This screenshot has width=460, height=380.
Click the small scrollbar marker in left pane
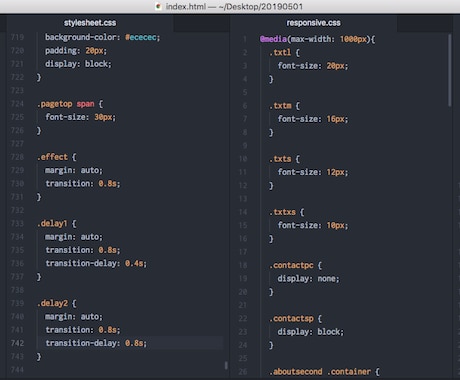pos(226,365)
